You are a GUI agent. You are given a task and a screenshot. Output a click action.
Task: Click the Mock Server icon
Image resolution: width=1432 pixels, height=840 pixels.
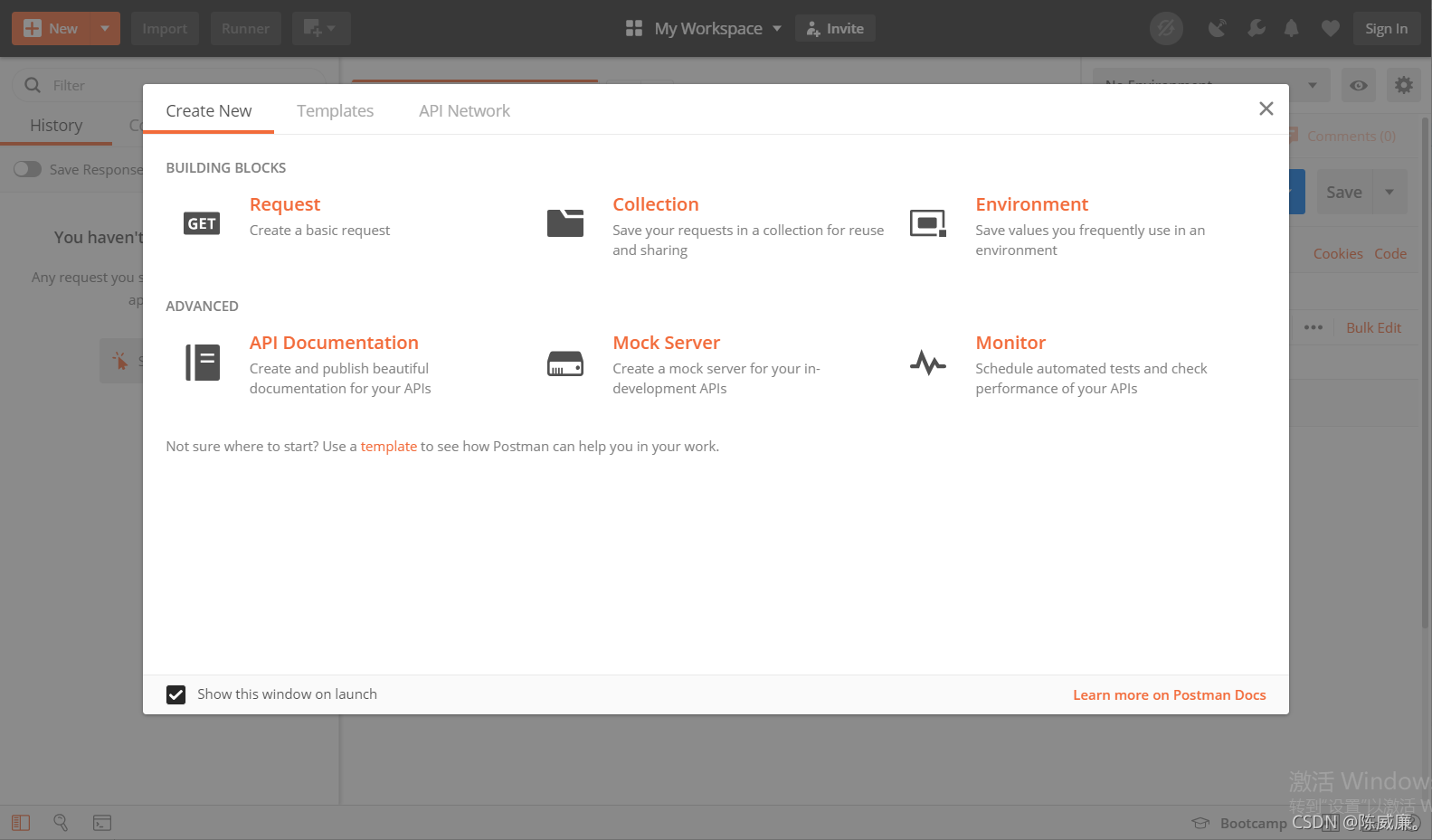coord(565,363)
